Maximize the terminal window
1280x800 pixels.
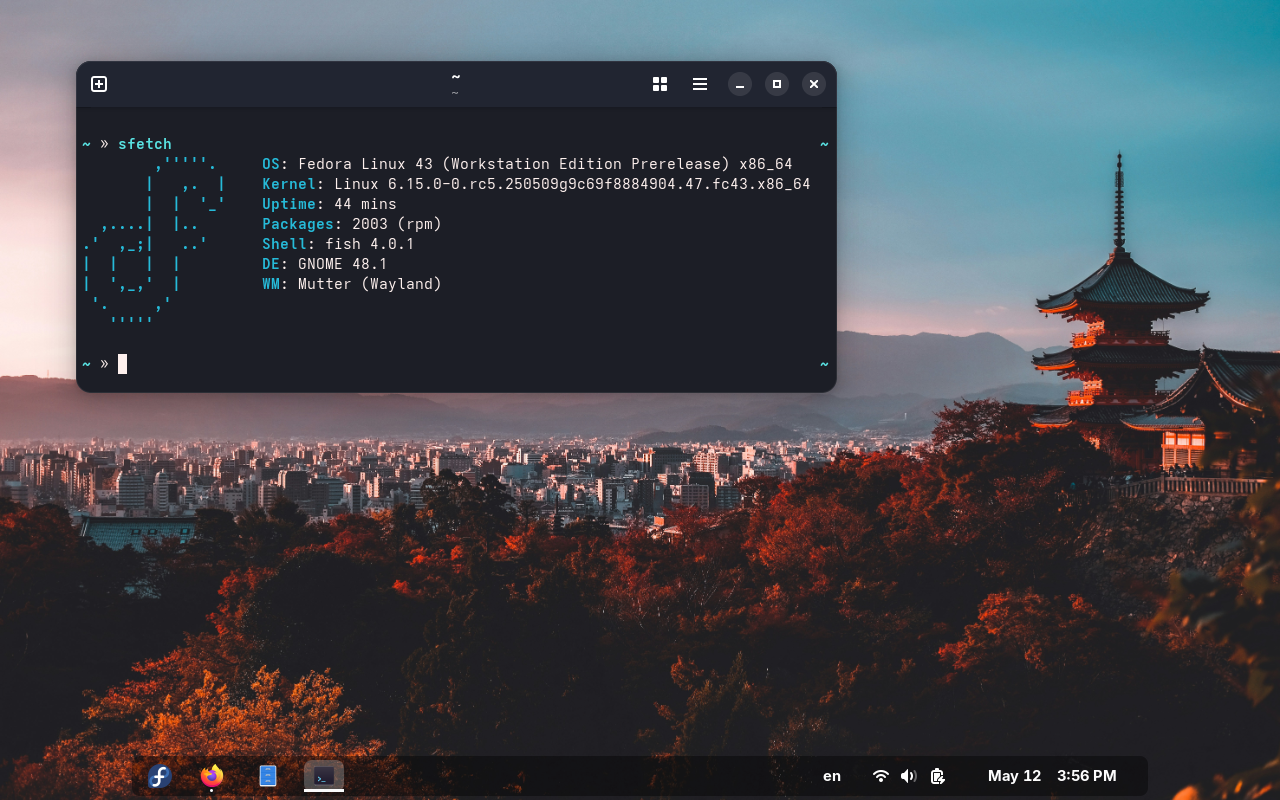[777, 84]
